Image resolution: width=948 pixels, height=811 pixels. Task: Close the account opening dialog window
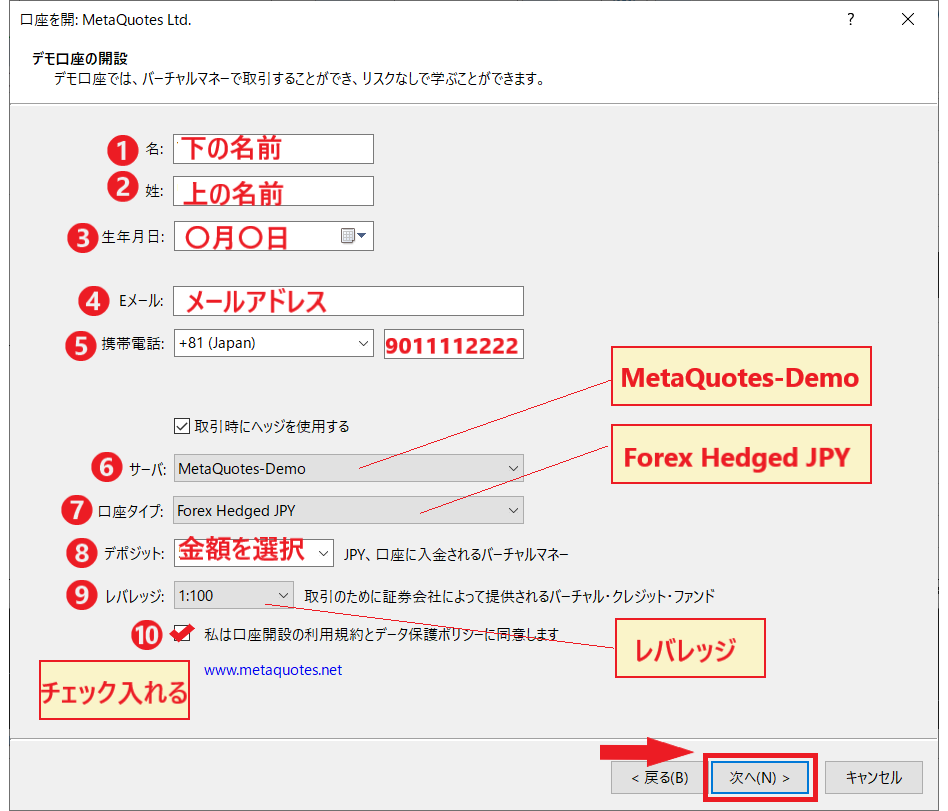point(908,20)
